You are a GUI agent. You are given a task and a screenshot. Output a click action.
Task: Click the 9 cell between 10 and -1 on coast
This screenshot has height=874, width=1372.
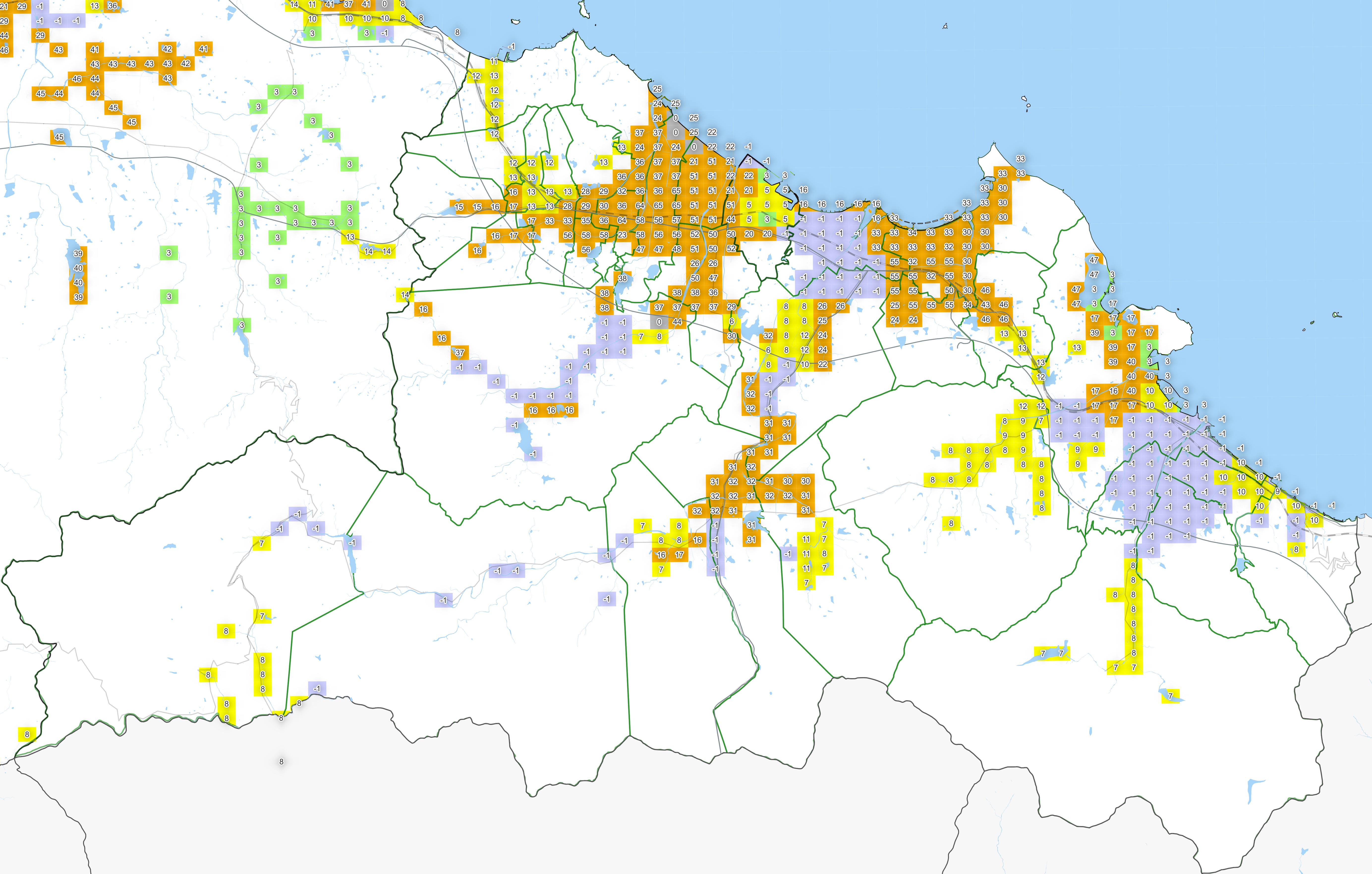click(x=1277, y=491)
